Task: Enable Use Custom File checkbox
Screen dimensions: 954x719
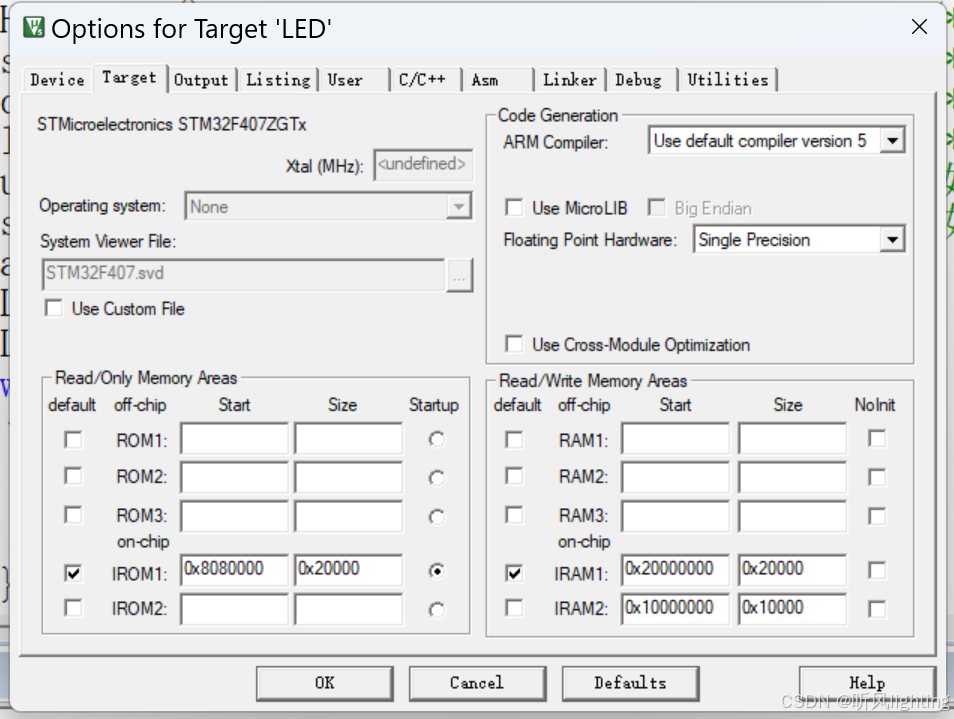Action: [x=54, y=308]
